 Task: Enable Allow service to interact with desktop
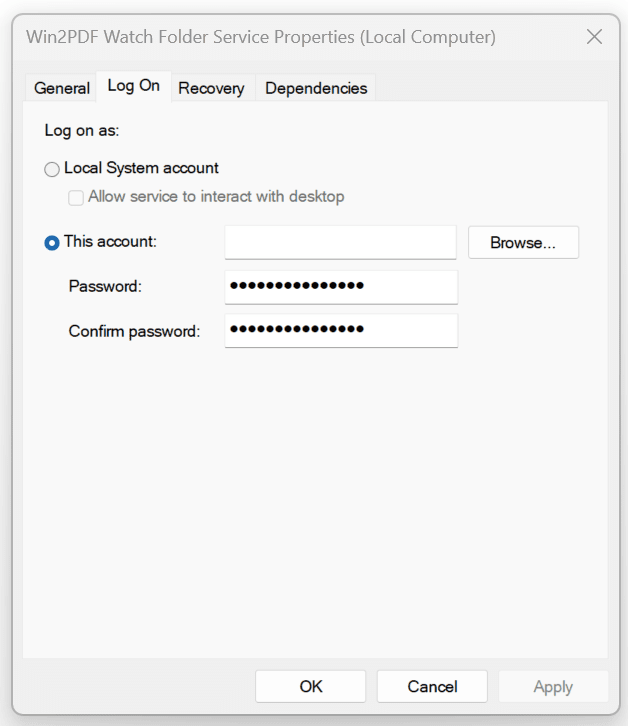pyautogui.click(x=76, y=197)
